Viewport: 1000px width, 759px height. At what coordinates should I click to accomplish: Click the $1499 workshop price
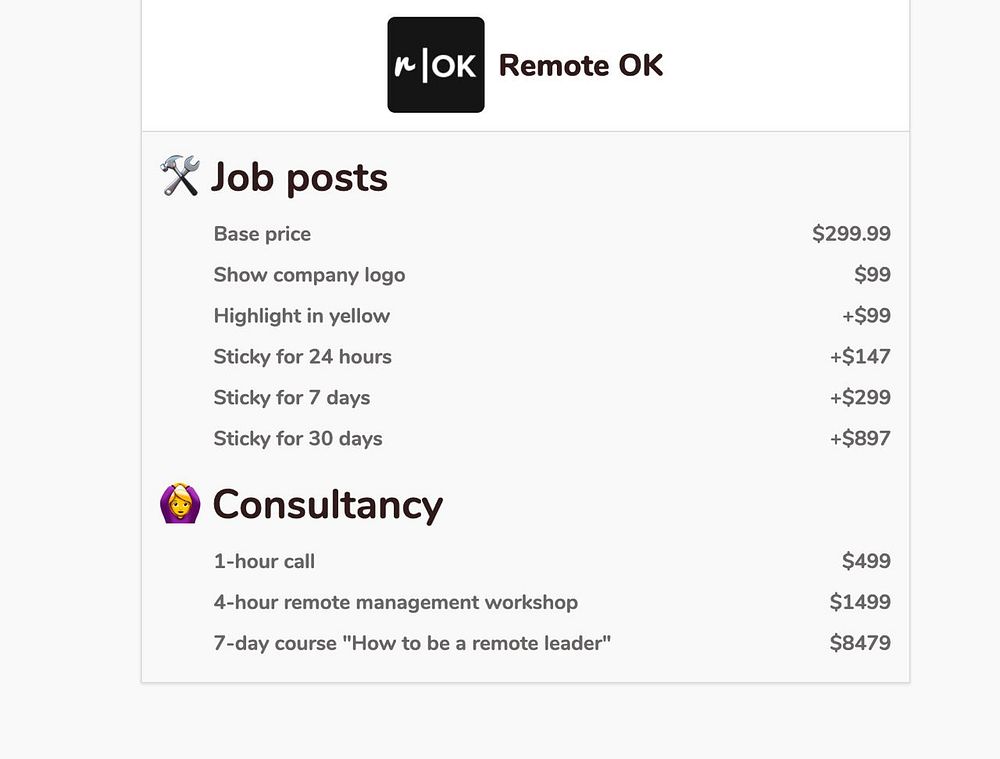[x=860, y=603]
